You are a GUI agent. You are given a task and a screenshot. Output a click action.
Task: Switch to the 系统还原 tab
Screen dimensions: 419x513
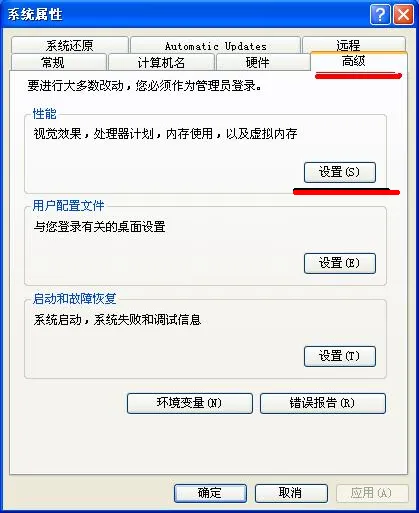[70, 45]
